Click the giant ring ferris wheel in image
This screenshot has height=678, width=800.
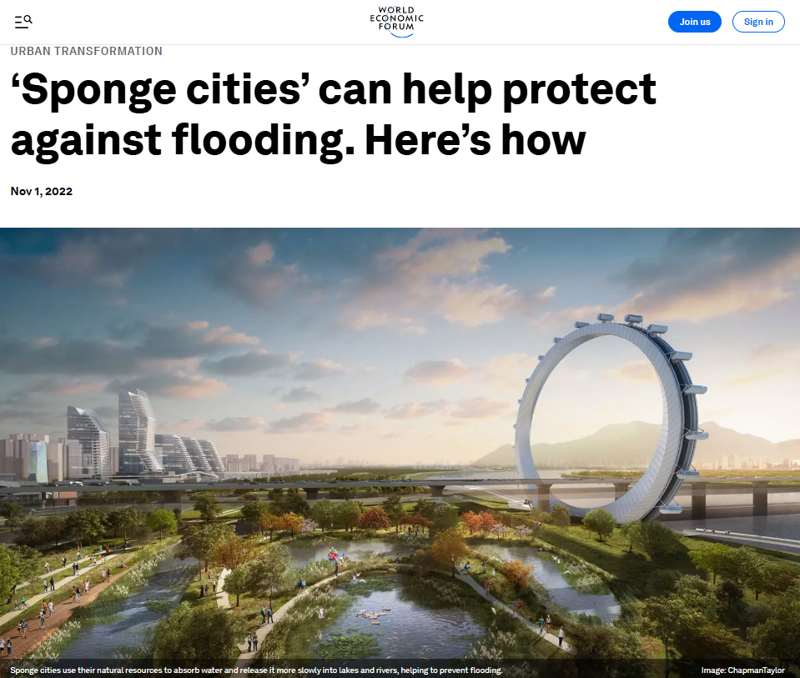tap(607, 418)
